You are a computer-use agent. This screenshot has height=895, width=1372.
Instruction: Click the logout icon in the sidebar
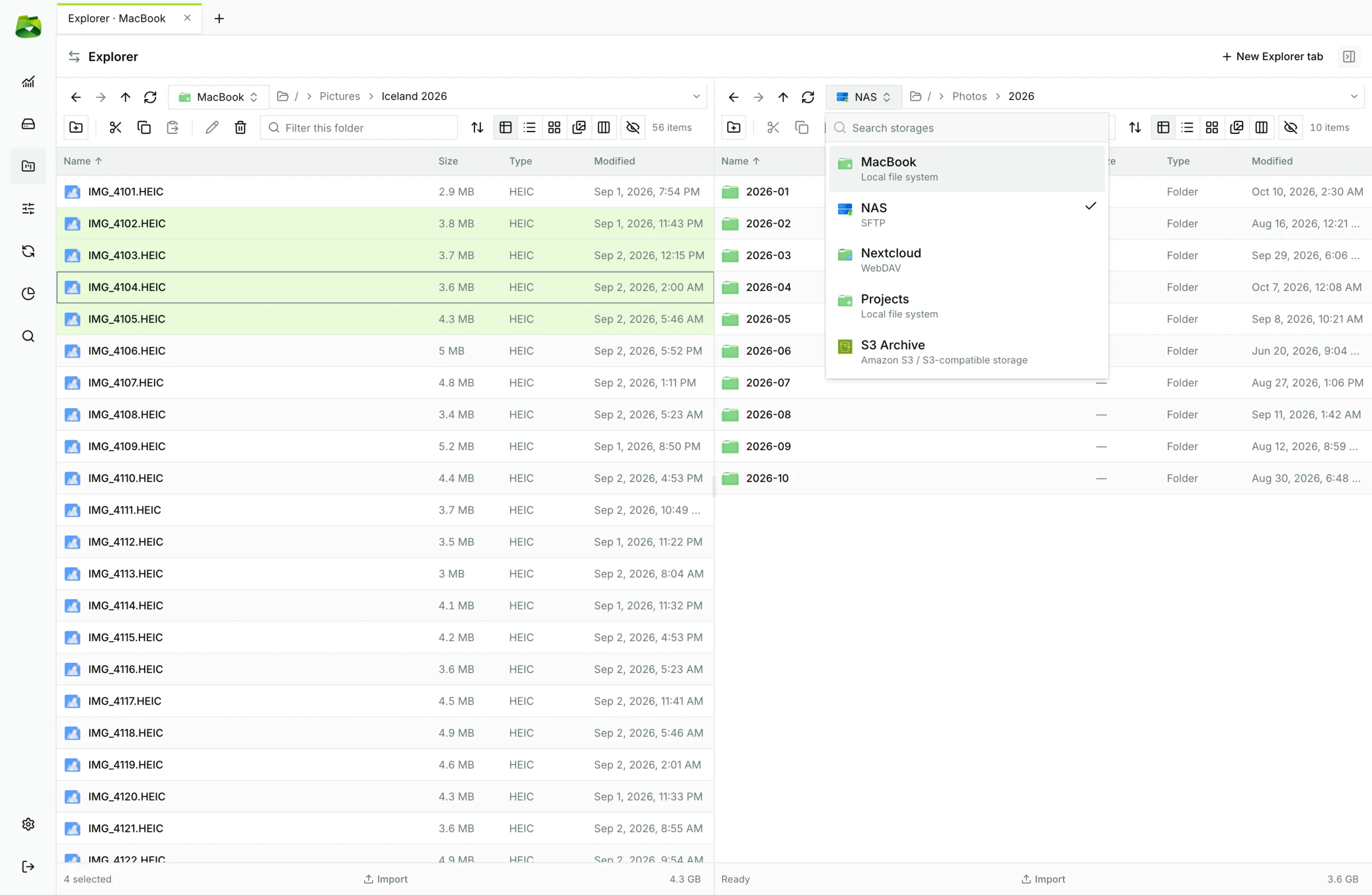pyautogui.click(x=28, y=866)
